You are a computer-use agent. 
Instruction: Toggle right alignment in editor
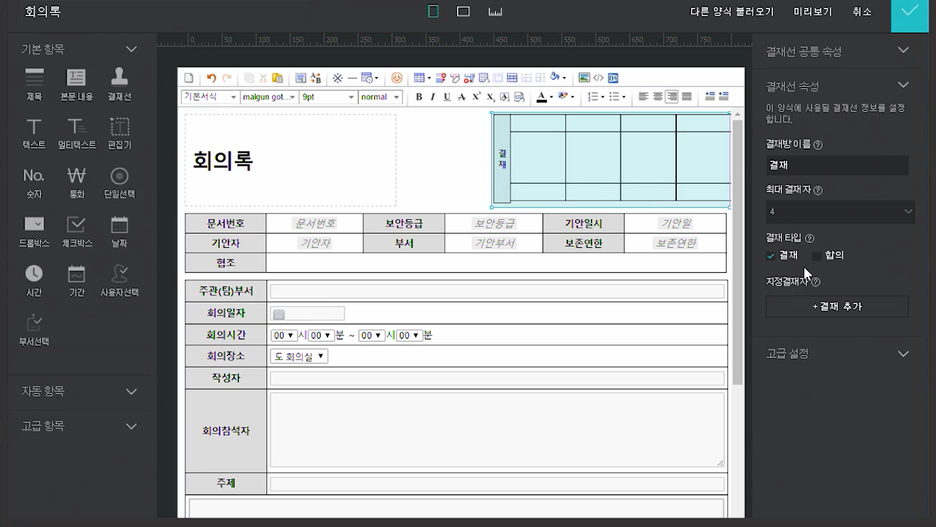point(672,97)
